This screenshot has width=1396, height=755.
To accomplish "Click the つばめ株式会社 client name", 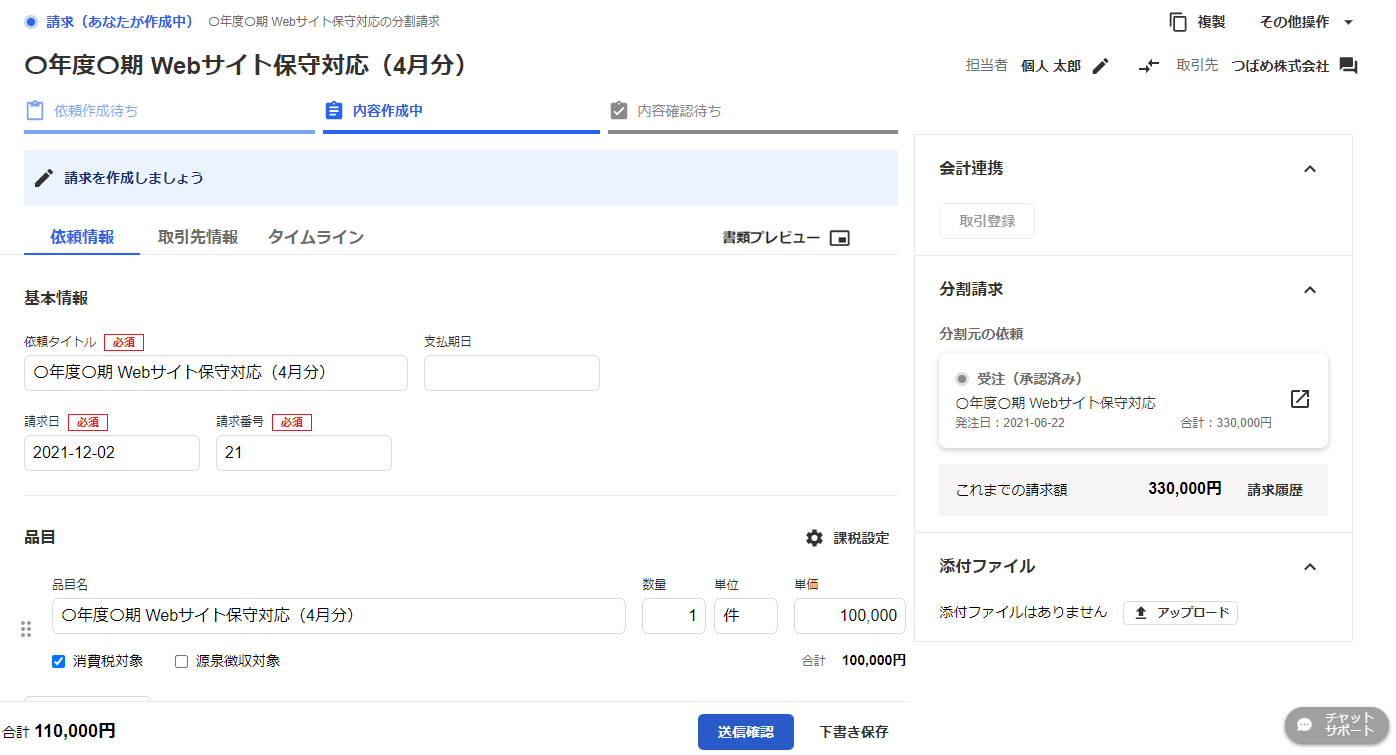I will click(x=1280, y=66).
